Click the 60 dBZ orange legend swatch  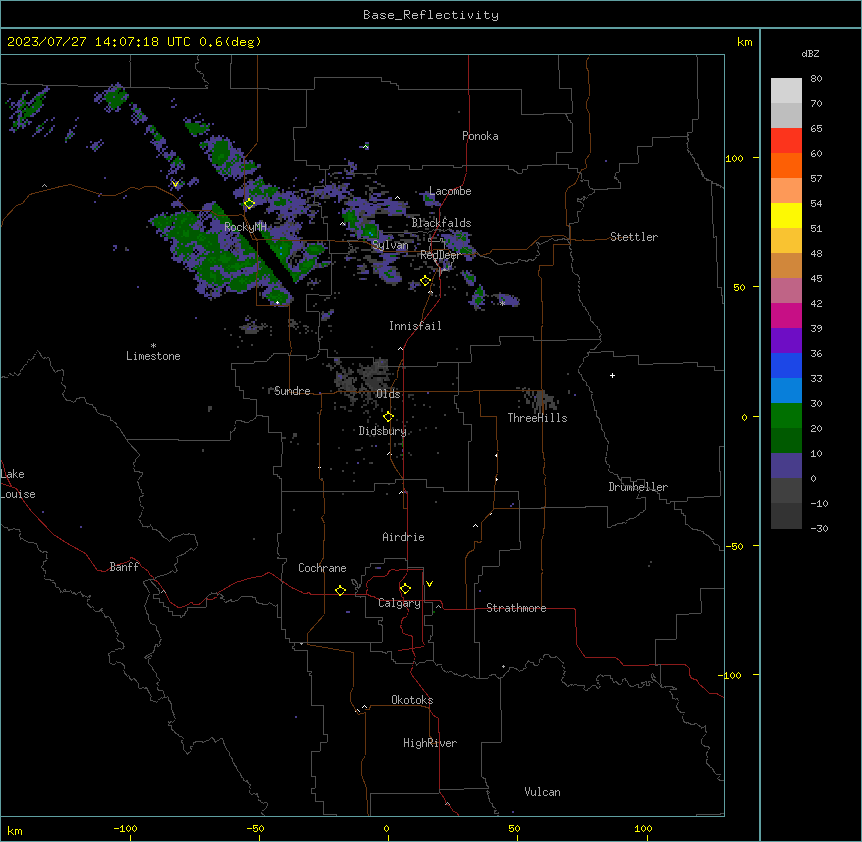click(x=786, y=165)
